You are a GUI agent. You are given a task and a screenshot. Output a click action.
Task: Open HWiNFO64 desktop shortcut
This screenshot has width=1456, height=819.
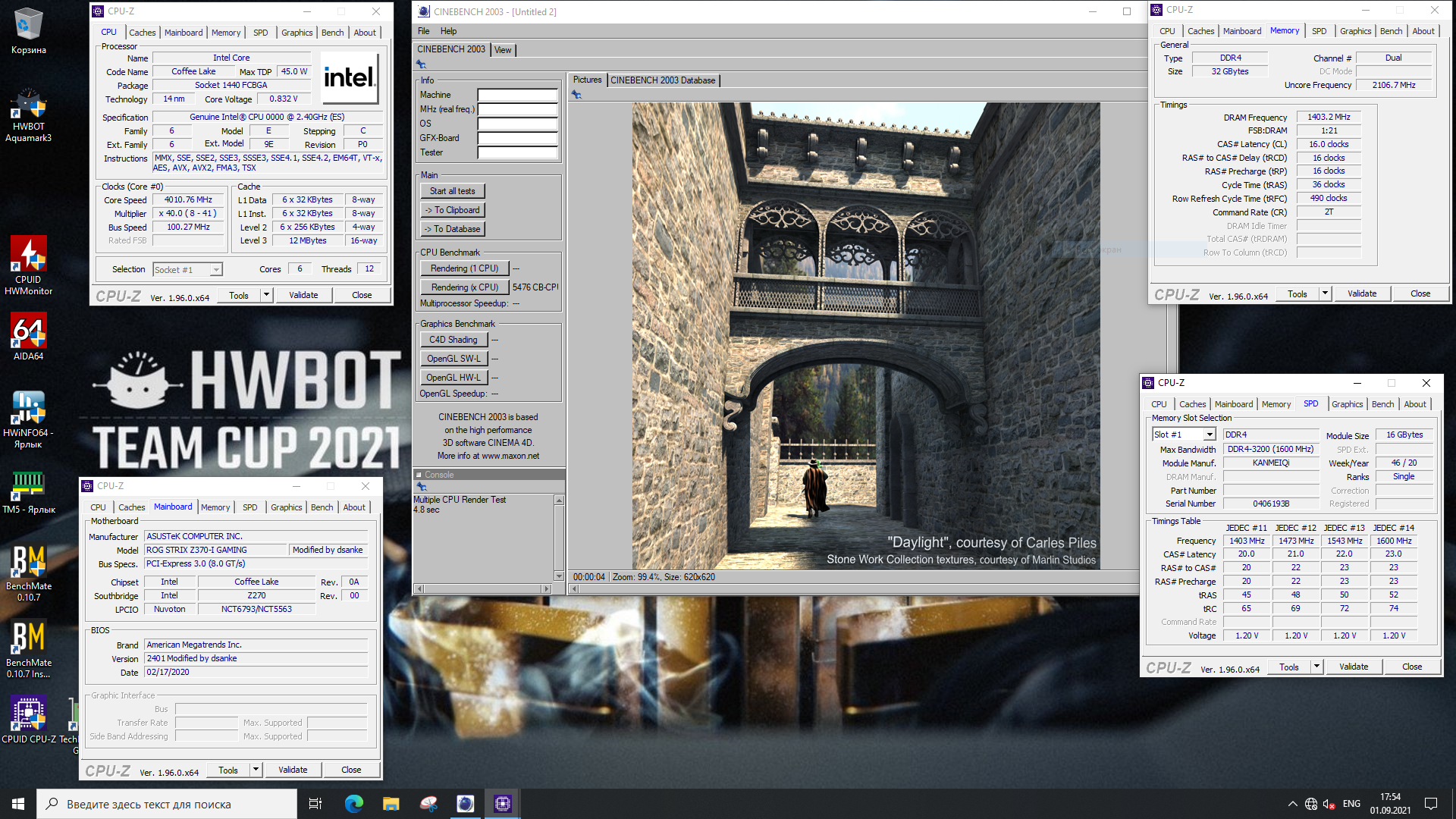pyautogui.click(x=28, y=419)
